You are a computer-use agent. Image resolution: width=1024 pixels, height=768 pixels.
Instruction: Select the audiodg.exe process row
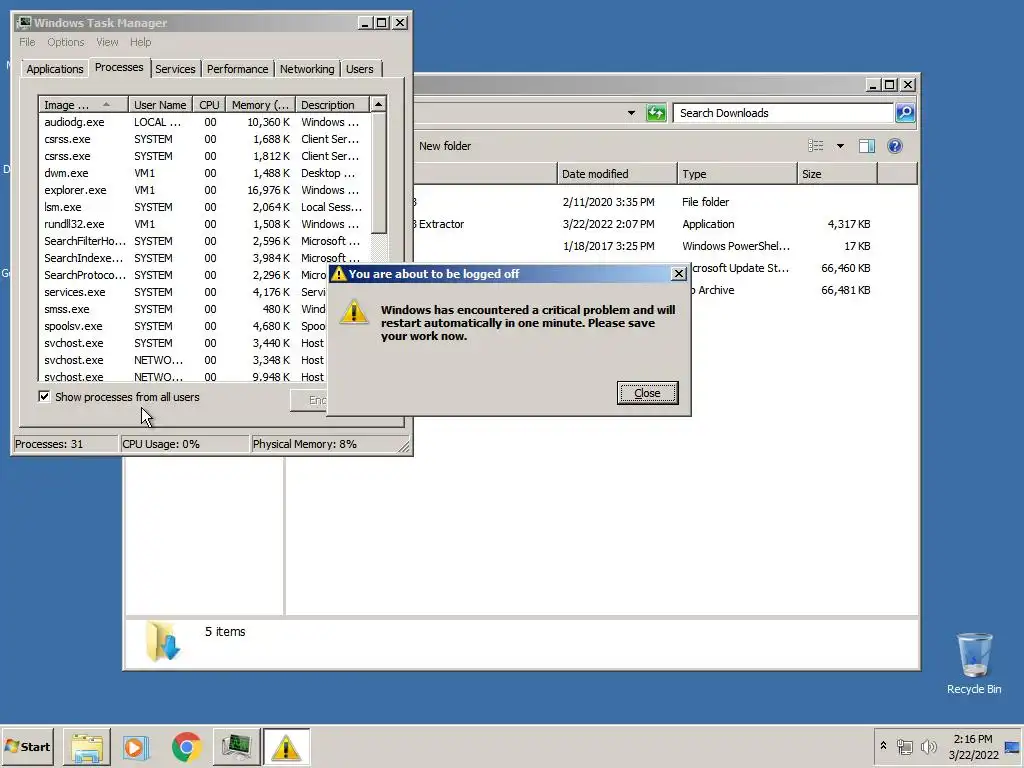coord(204,122)
